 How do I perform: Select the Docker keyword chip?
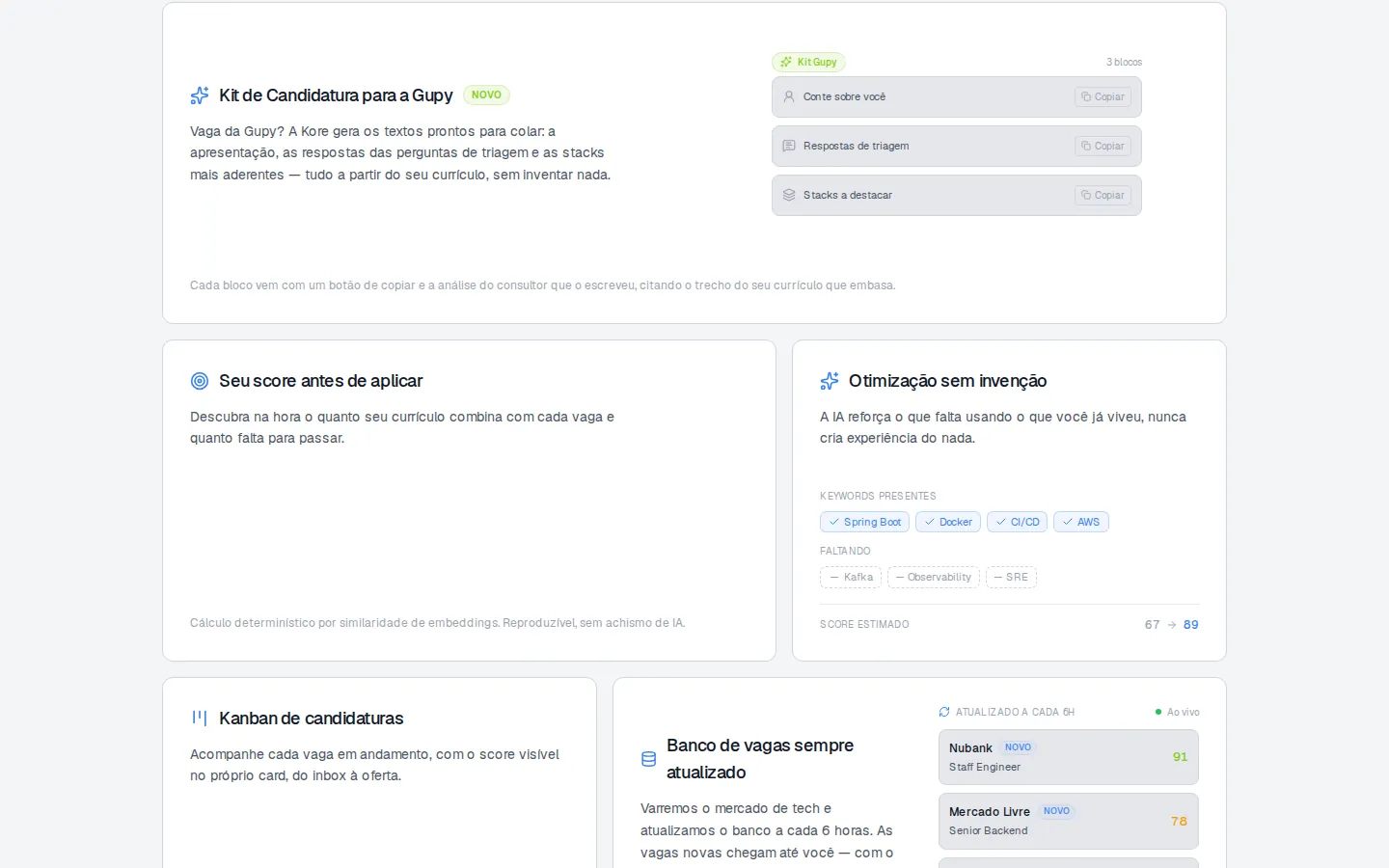click(948, 522)
